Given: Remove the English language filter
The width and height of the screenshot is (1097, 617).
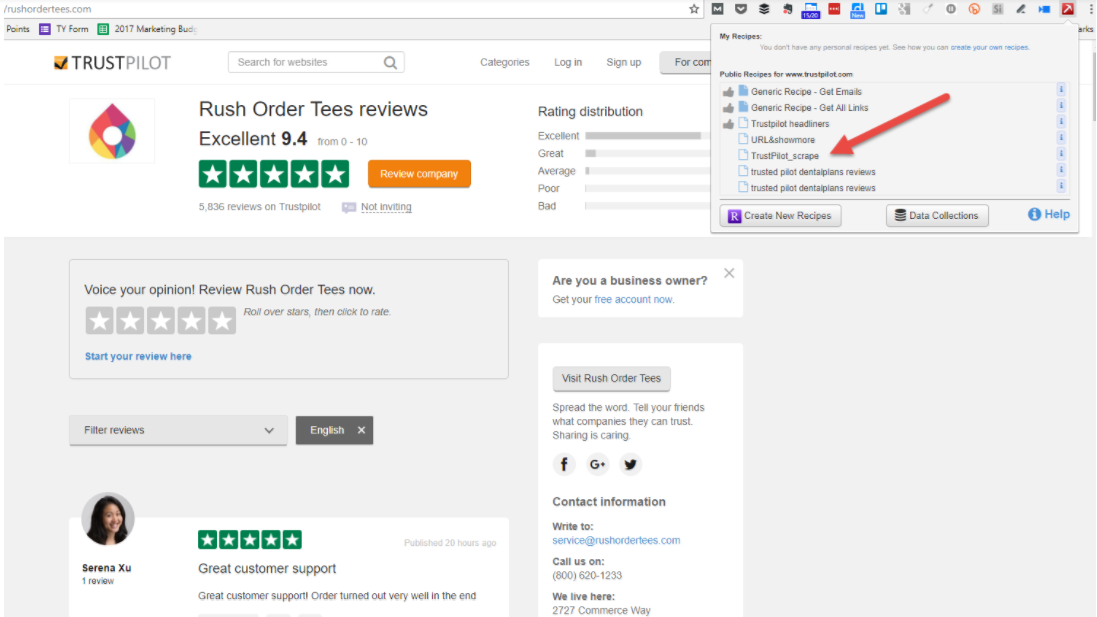Looking at the screenshot, I should click(362, 430).
